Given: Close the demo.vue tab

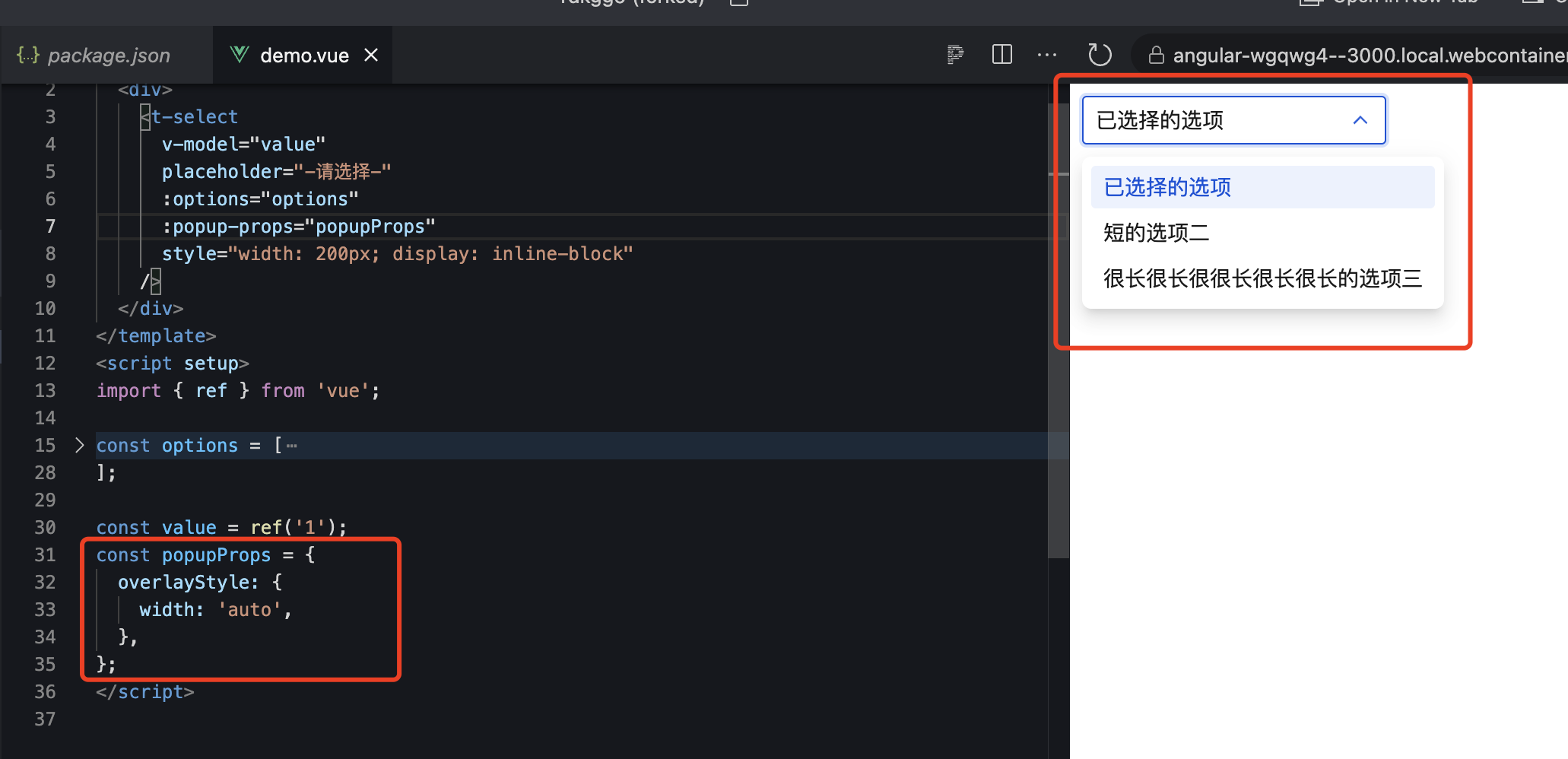Looking at the screenshot, I should coord(370,54).
